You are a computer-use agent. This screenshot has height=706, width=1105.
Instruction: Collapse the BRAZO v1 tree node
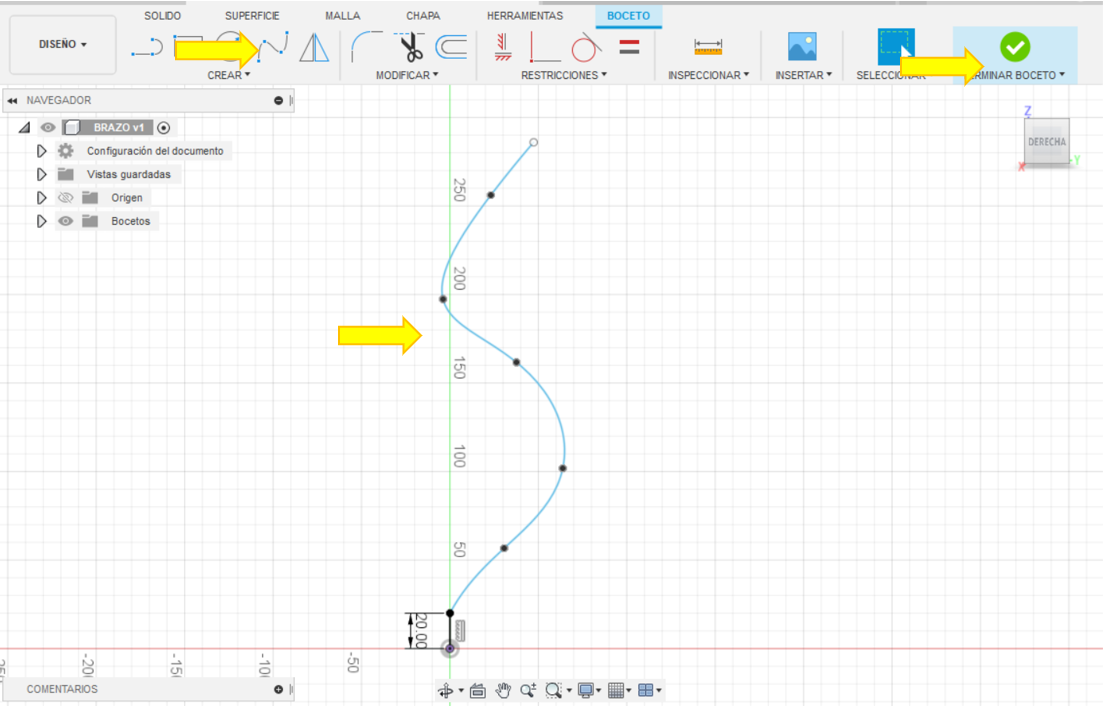point(25,128)
